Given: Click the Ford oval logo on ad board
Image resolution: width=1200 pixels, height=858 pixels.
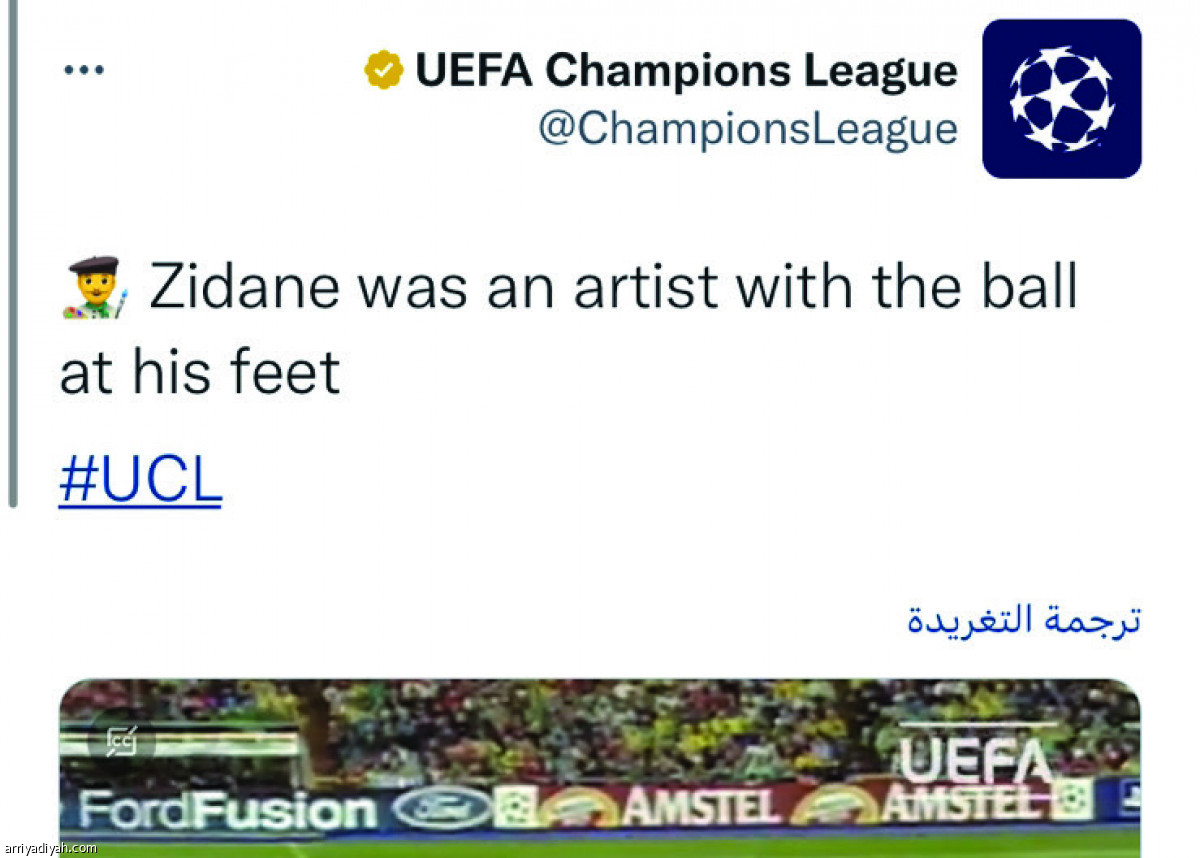Looking at the screenshot, I should [x=441, y=809].
